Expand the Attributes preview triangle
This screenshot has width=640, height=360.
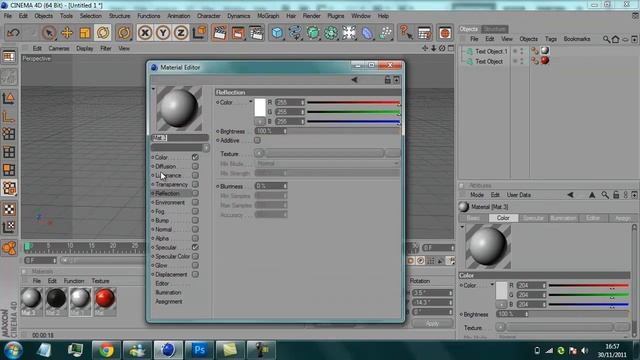pos(462,227)
